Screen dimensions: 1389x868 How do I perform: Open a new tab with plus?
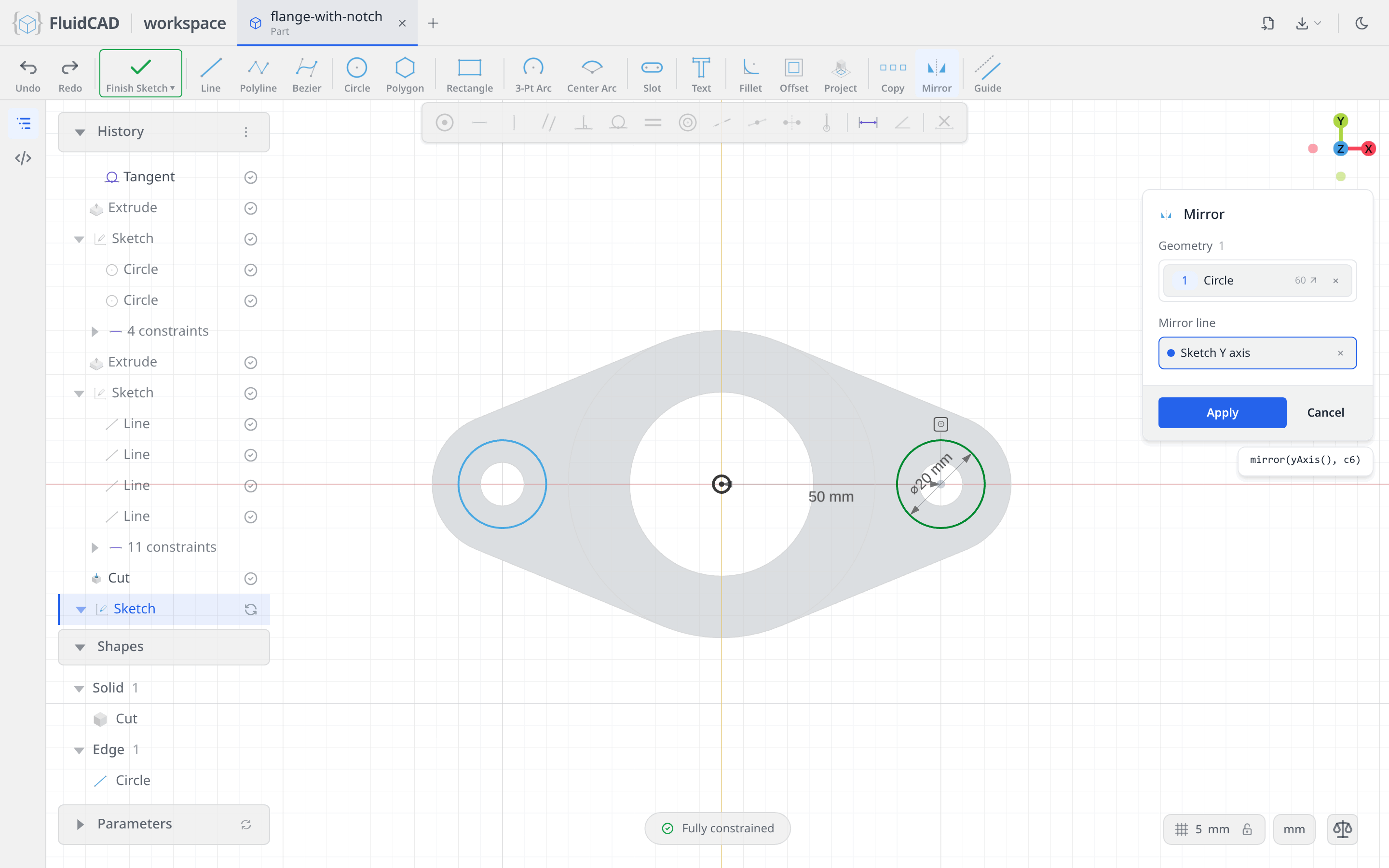pos(433,23)
